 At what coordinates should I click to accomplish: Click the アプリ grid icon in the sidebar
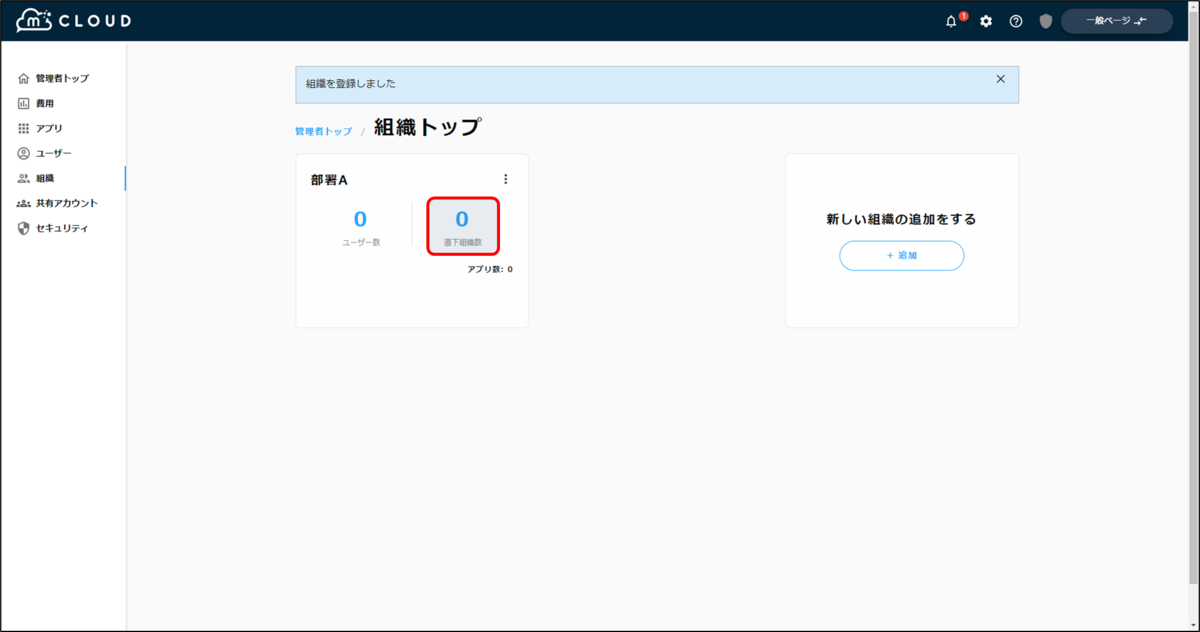pyautogui.click(x=22, y=127)
